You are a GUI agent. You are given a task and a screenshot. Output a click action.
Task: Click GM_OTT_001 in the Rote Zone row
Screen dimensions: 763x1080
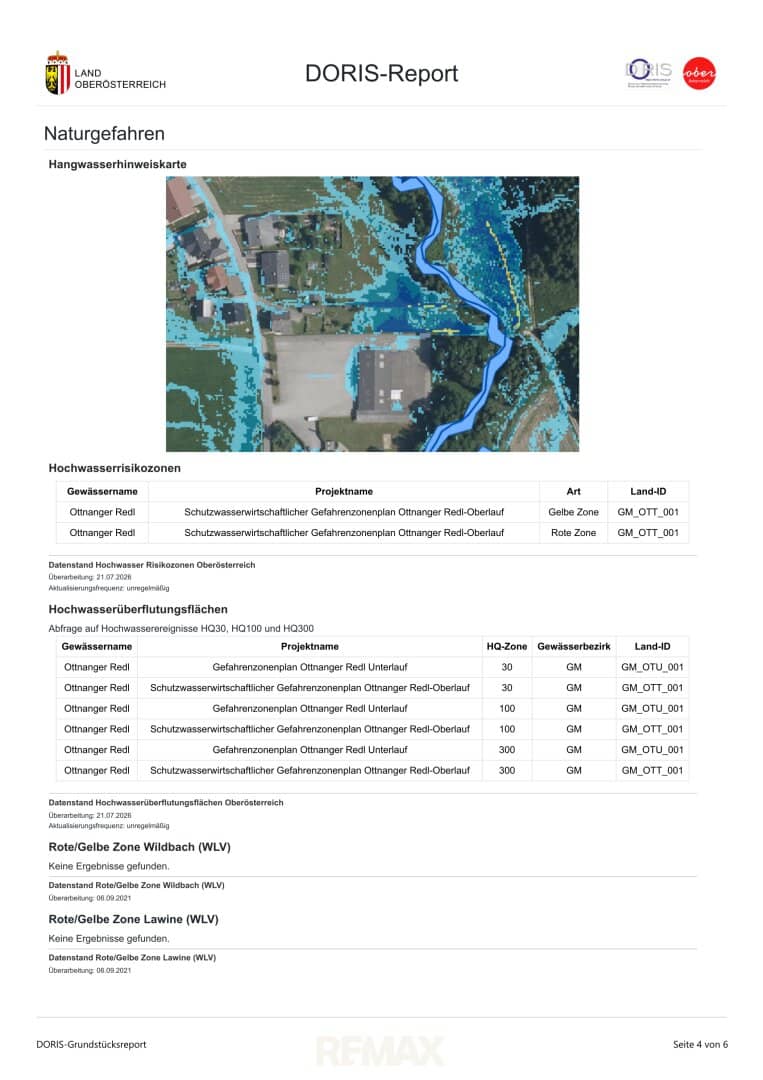tap(648, 532)
